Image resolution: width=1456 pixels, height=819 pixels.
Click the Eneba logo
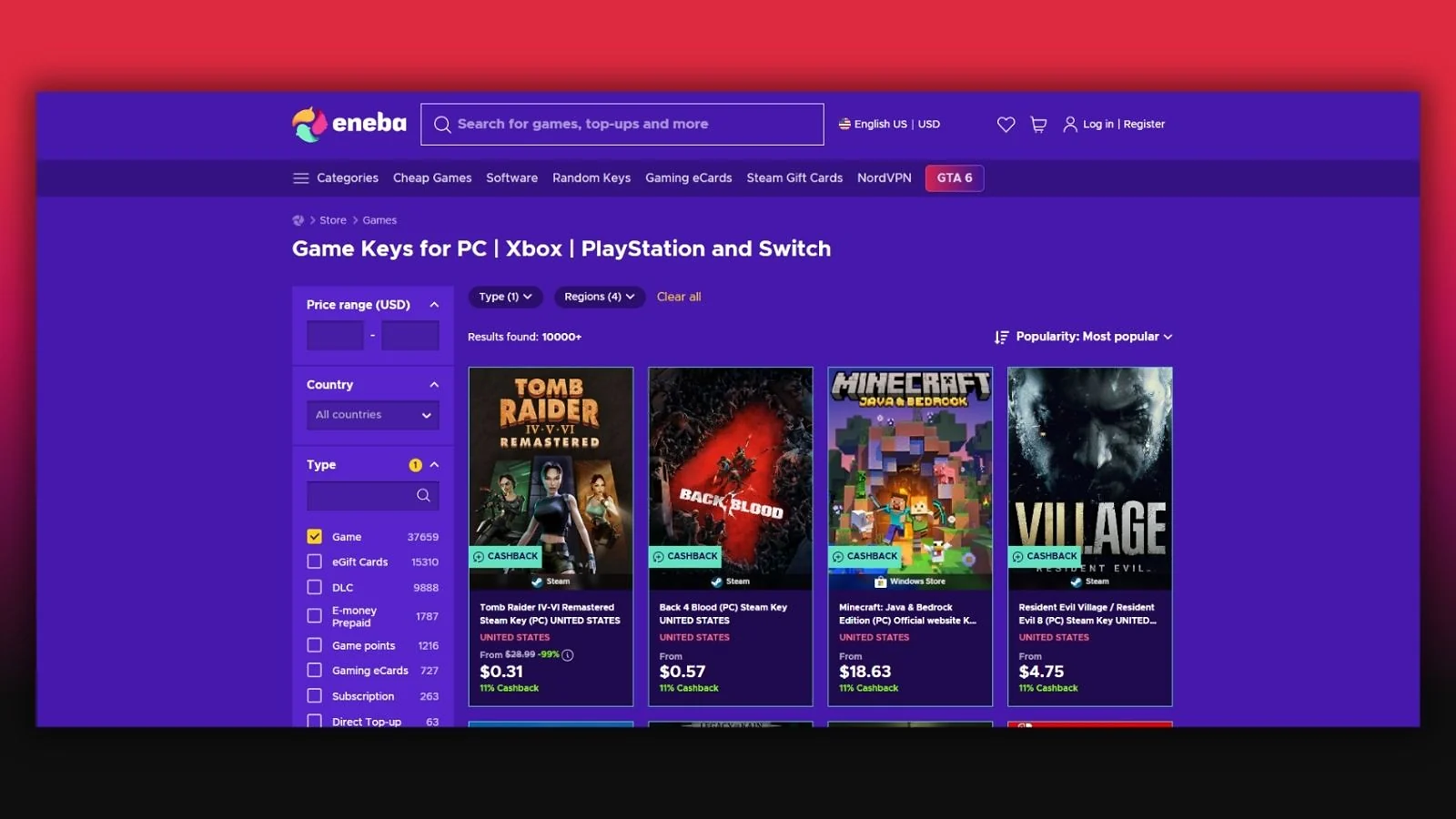point(349,124)
